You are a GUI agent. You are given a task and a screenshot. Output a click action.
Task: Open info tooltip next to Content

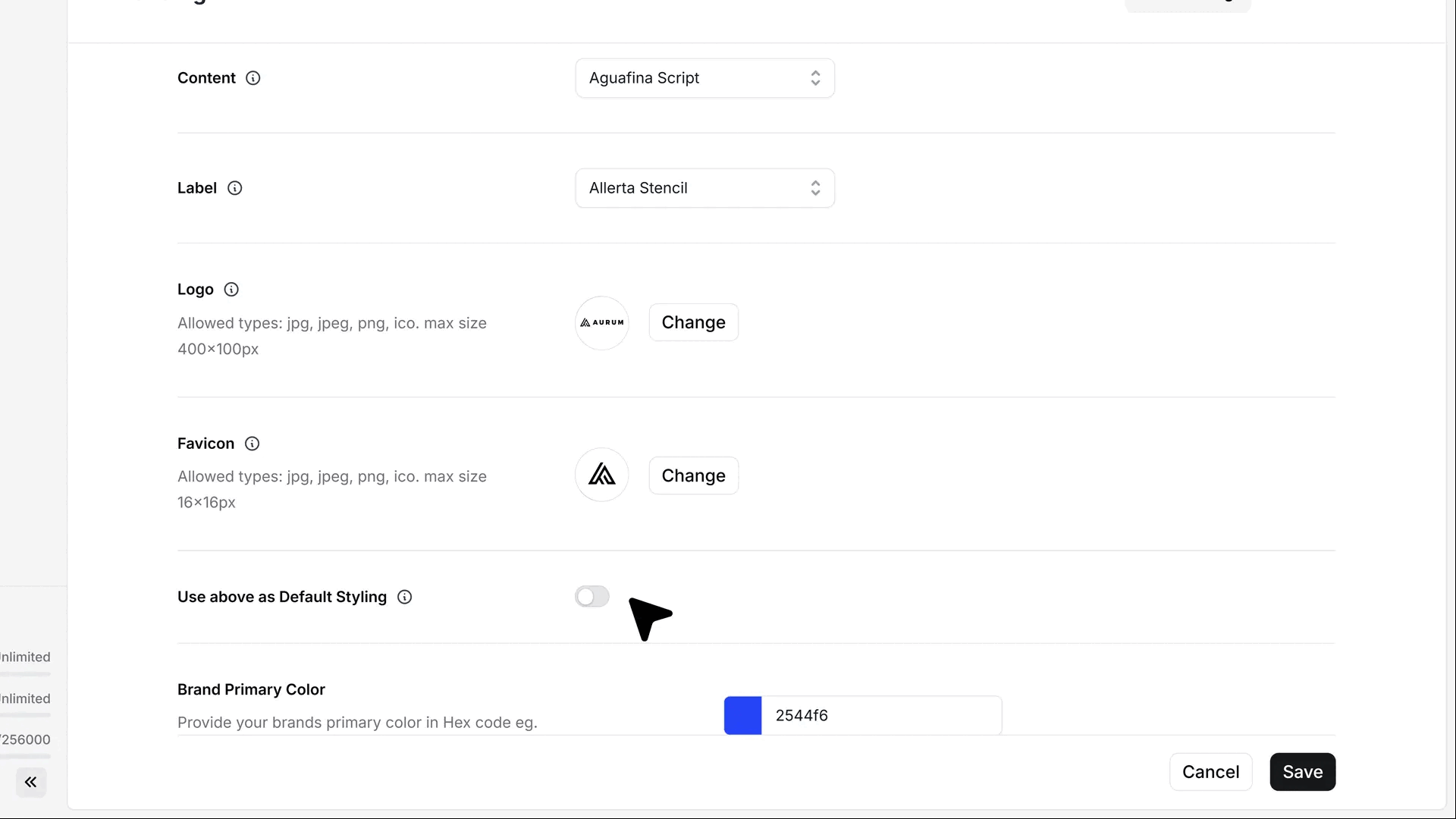[x=253, y=78]
